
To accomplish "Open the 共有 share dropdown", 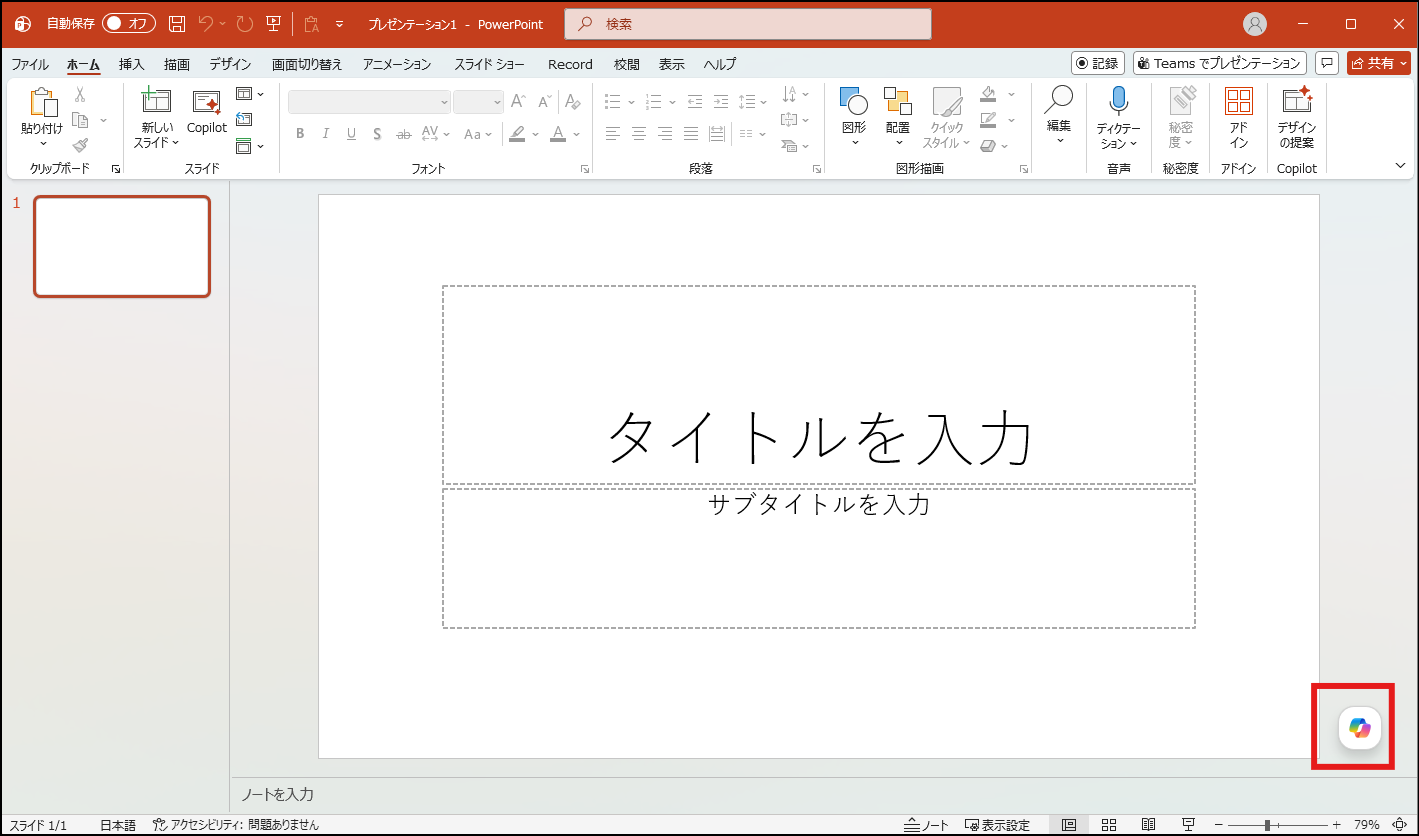I will tap(1378, 63).
